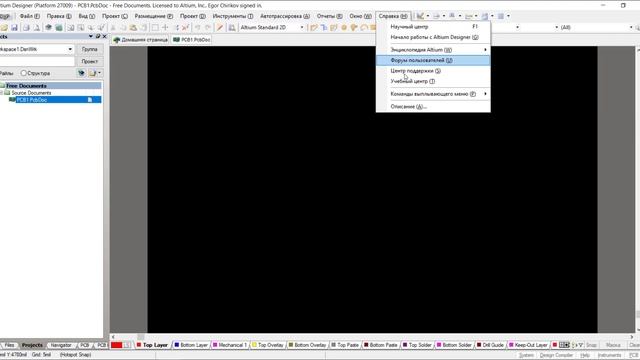This screenshot has height=360, width=640.
Task: Click the arc placement icon in the wiring toolbar
Action: point(364,27)
